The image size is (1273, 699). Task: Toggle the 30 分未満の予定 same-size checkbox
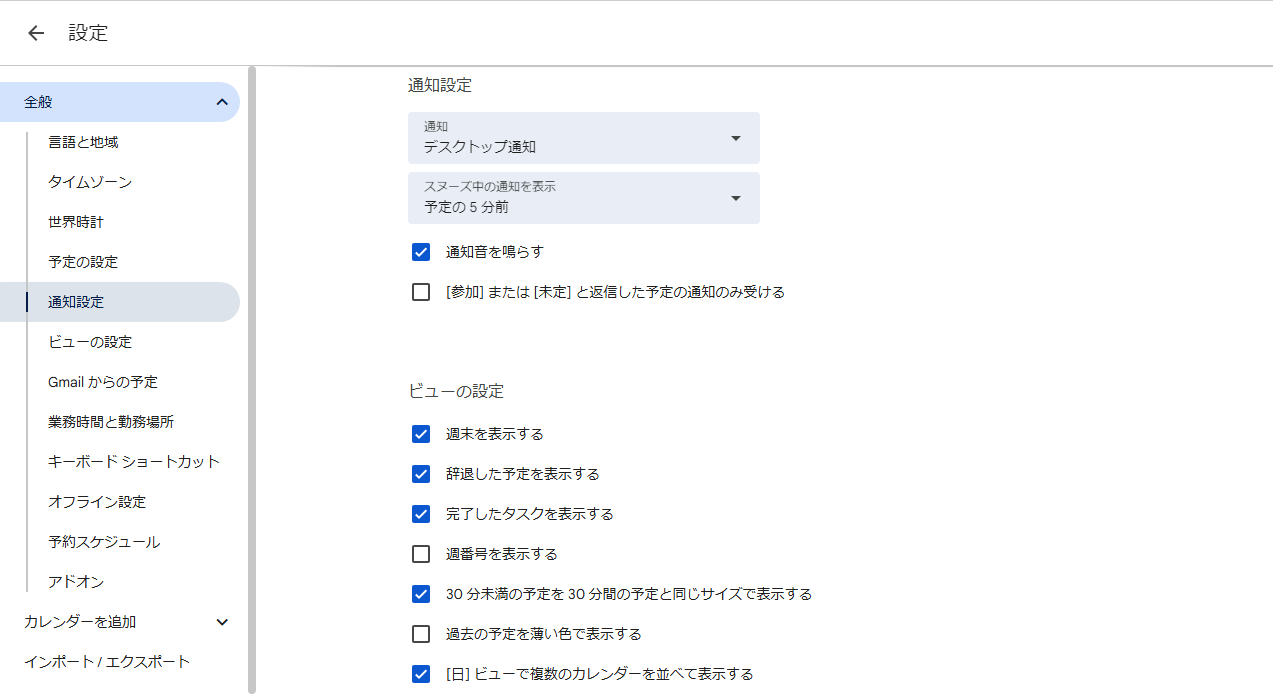(x=421, y=594)
